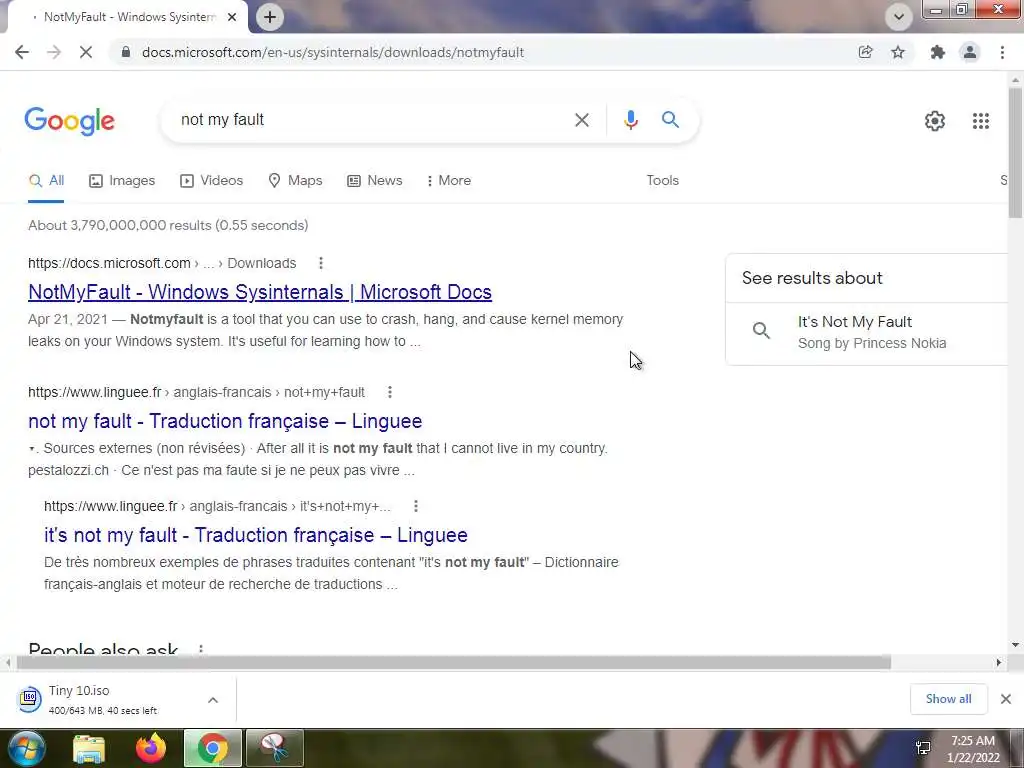
Task: Select the All results tab
Action: (x=46, y=181)
